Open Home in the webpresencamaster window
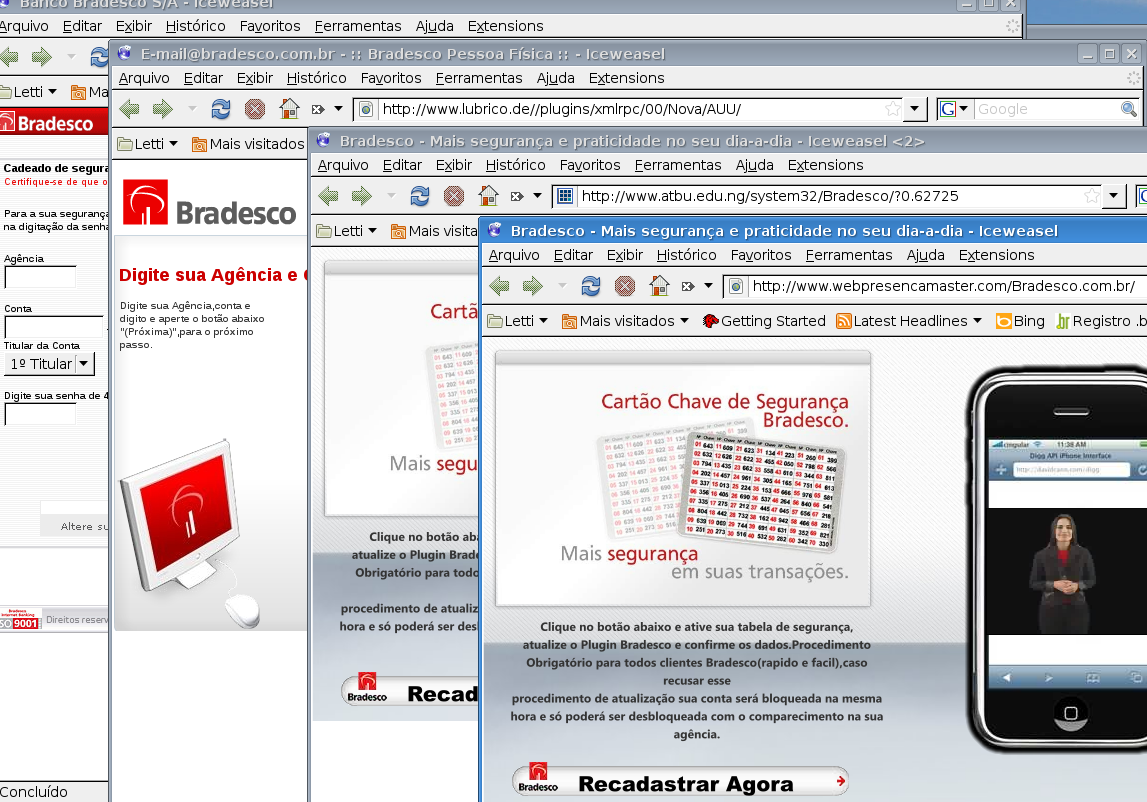The width and height of the screenshot is (1147, 802). pyautogui.click(x=659, y=286)
